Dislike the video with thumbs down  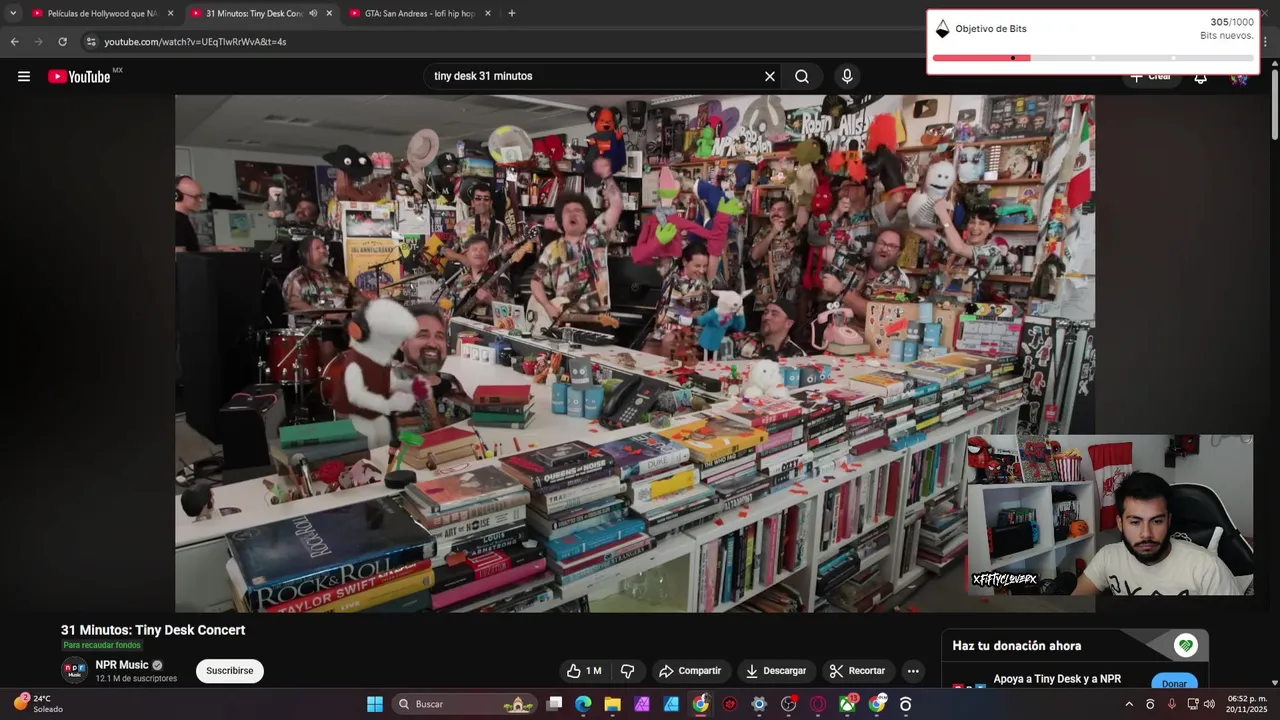628,671
